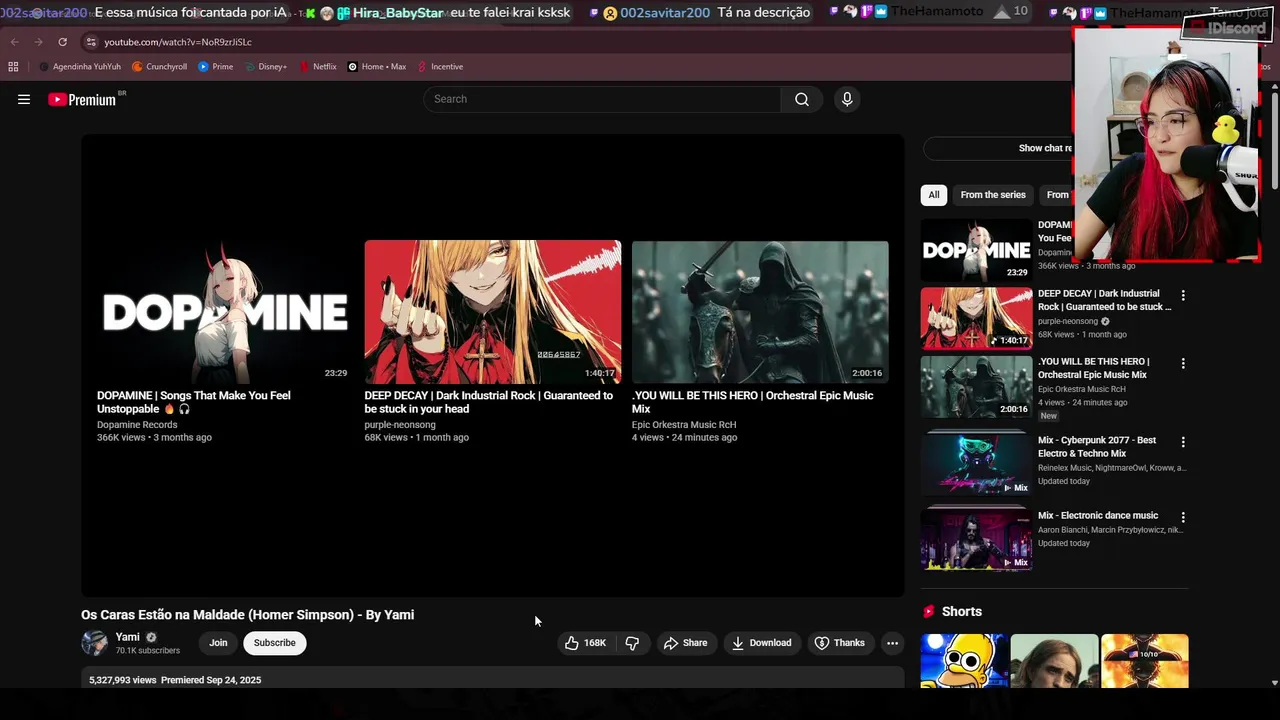Click Dopamine Records channel name in endscreen
Image resolution: width=1280 pixels, height=720 pixels.
pos(137,425)
